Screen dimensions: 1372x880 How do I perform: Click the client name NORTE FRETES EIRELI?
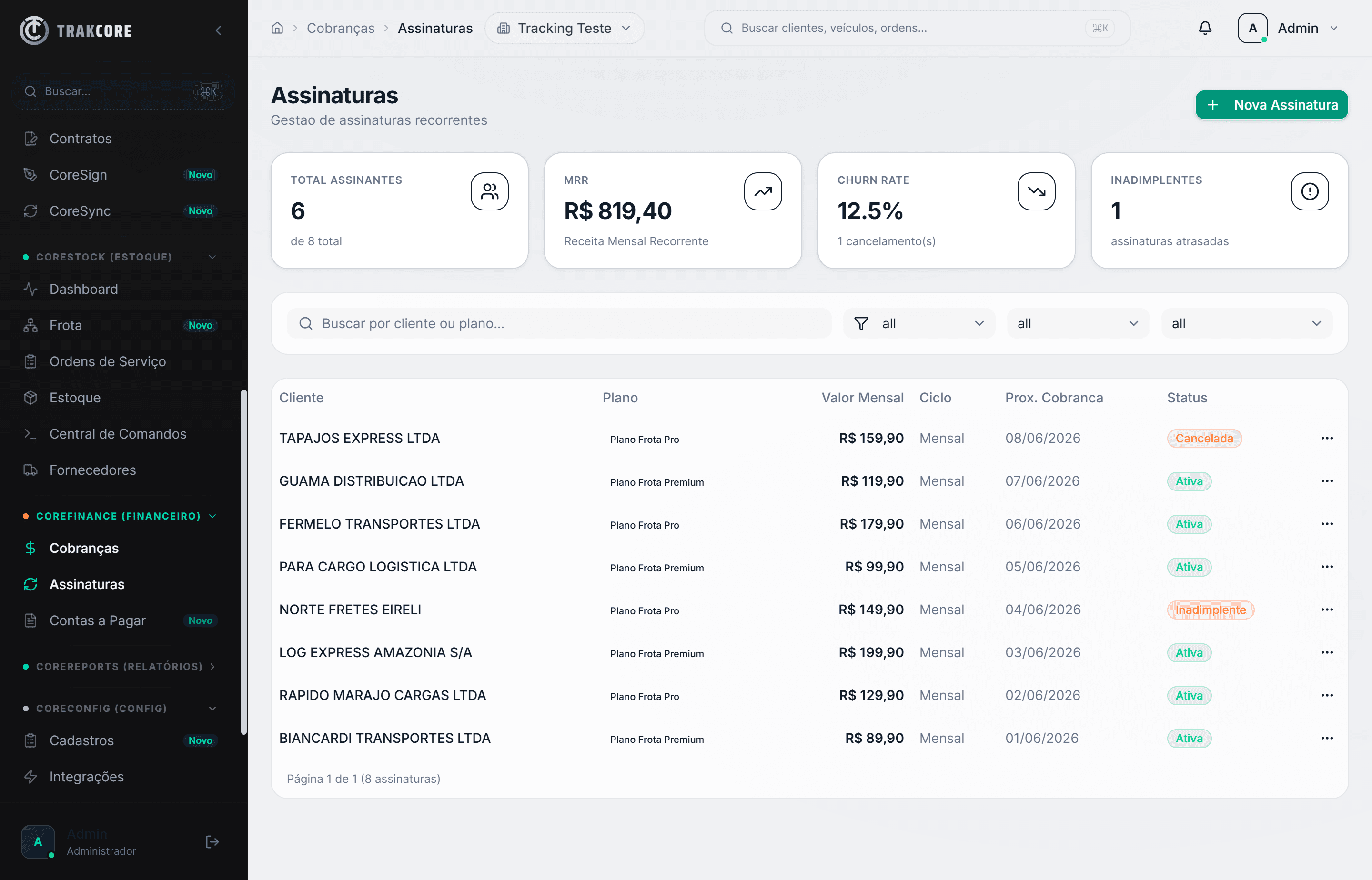[x=350, y=610]
